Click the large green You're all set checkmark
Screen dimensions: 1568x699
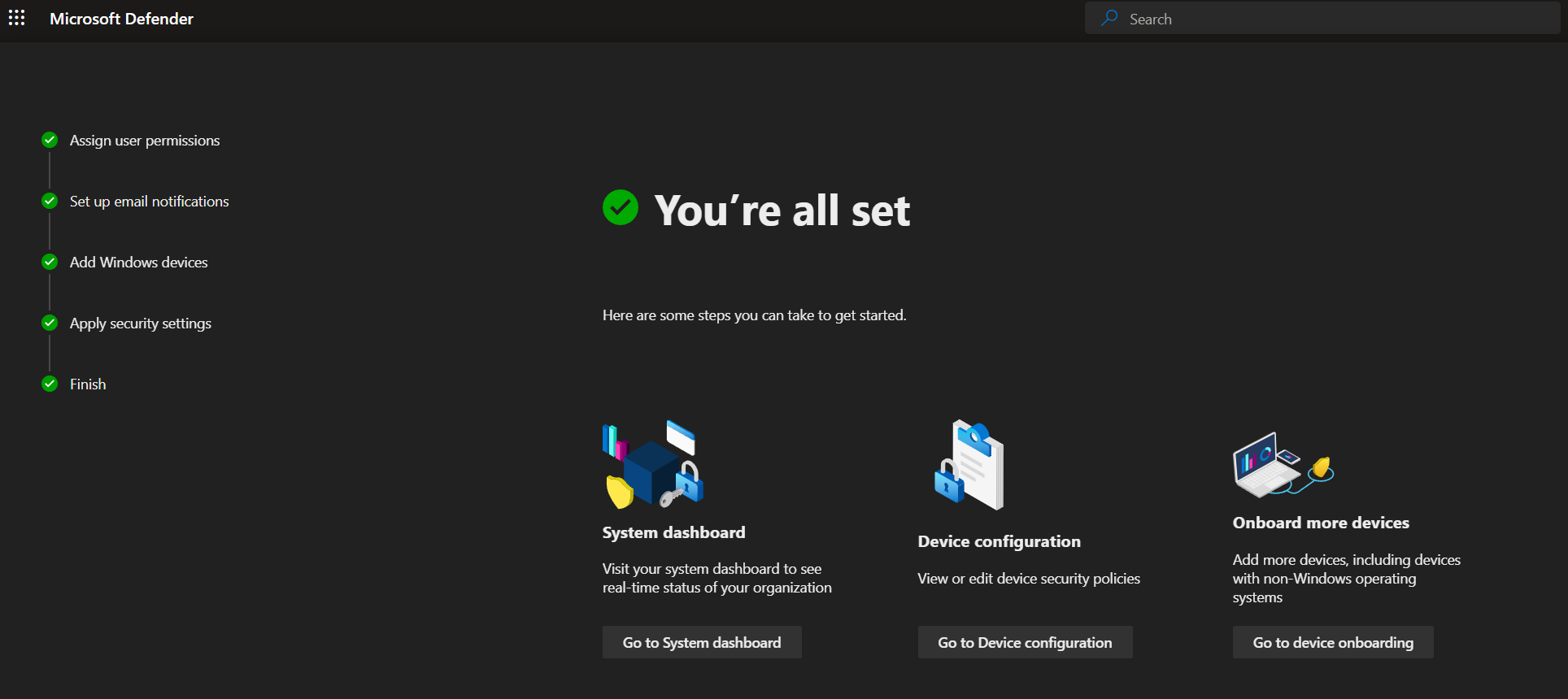[621, 207]
